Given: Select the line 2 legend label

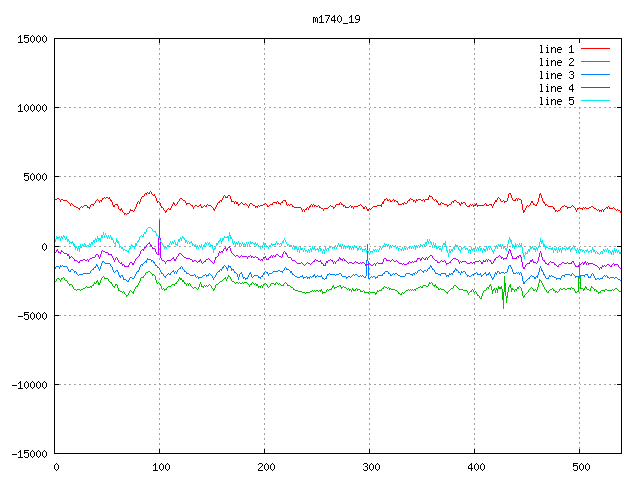Looking at the screenshot, I should point(557,62).
